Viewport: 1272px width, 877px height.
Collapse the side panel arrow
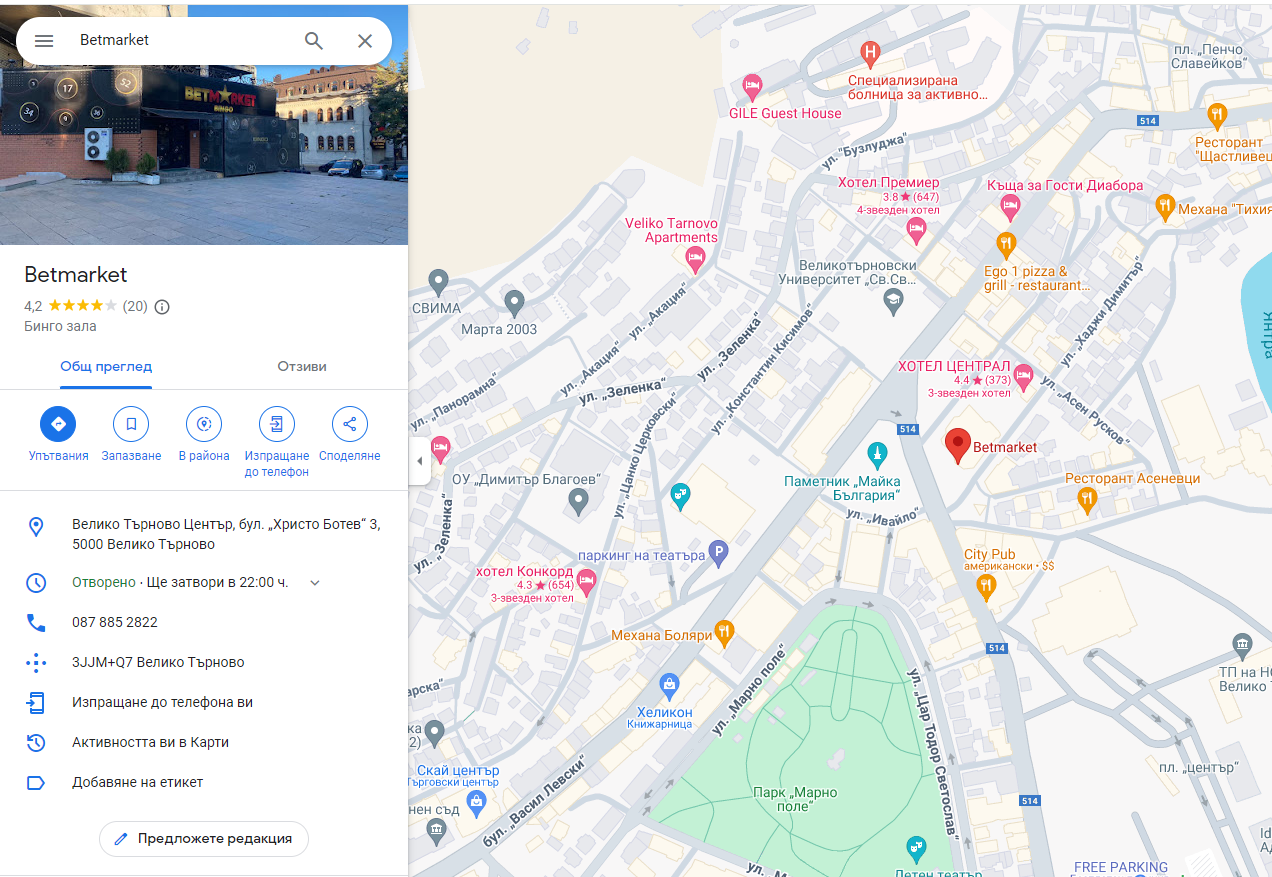419,461
